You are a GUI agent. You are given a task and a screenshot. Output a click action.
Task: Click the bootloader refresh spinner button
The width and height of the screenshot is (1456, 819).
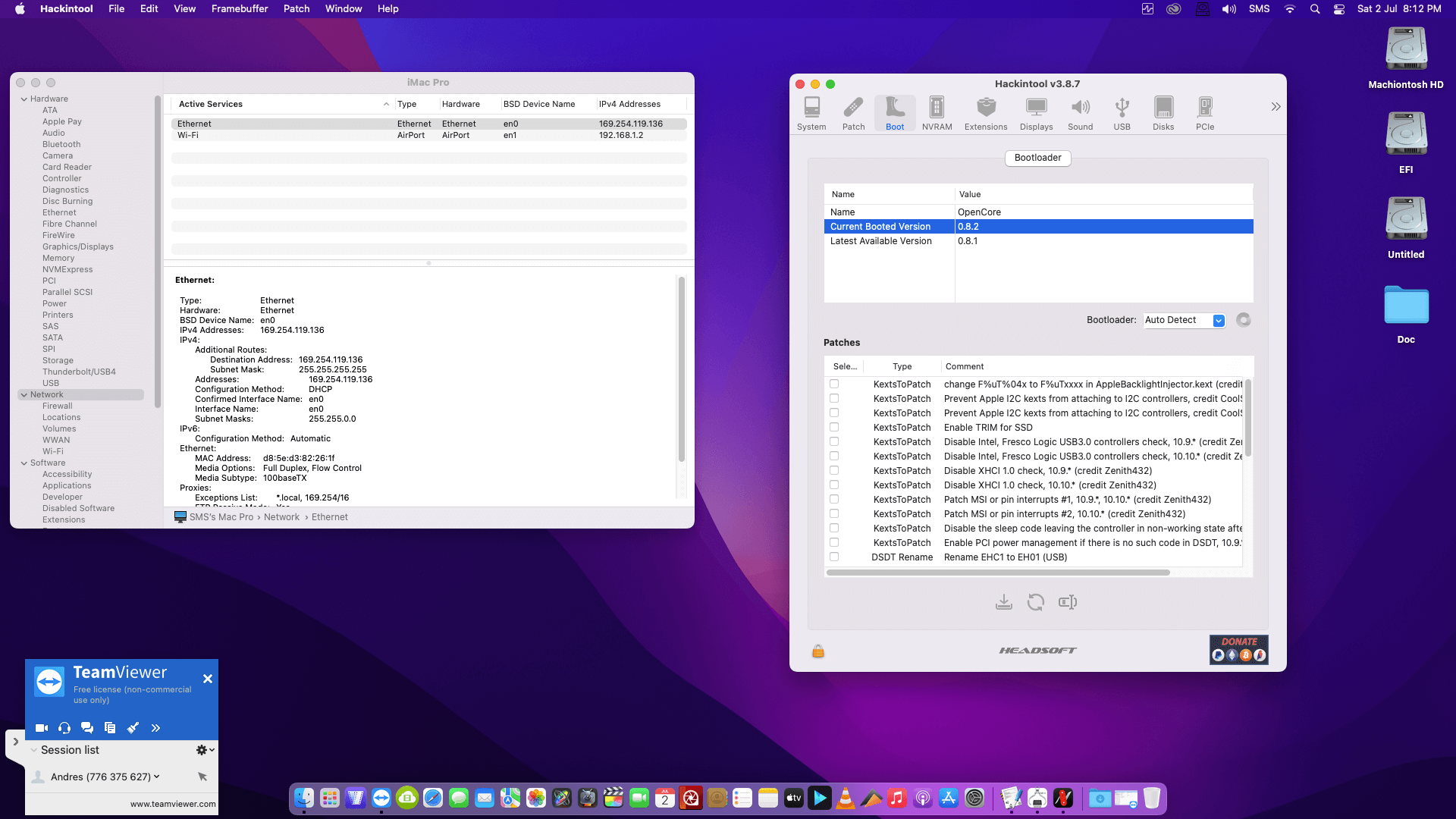pos(1244,320)
